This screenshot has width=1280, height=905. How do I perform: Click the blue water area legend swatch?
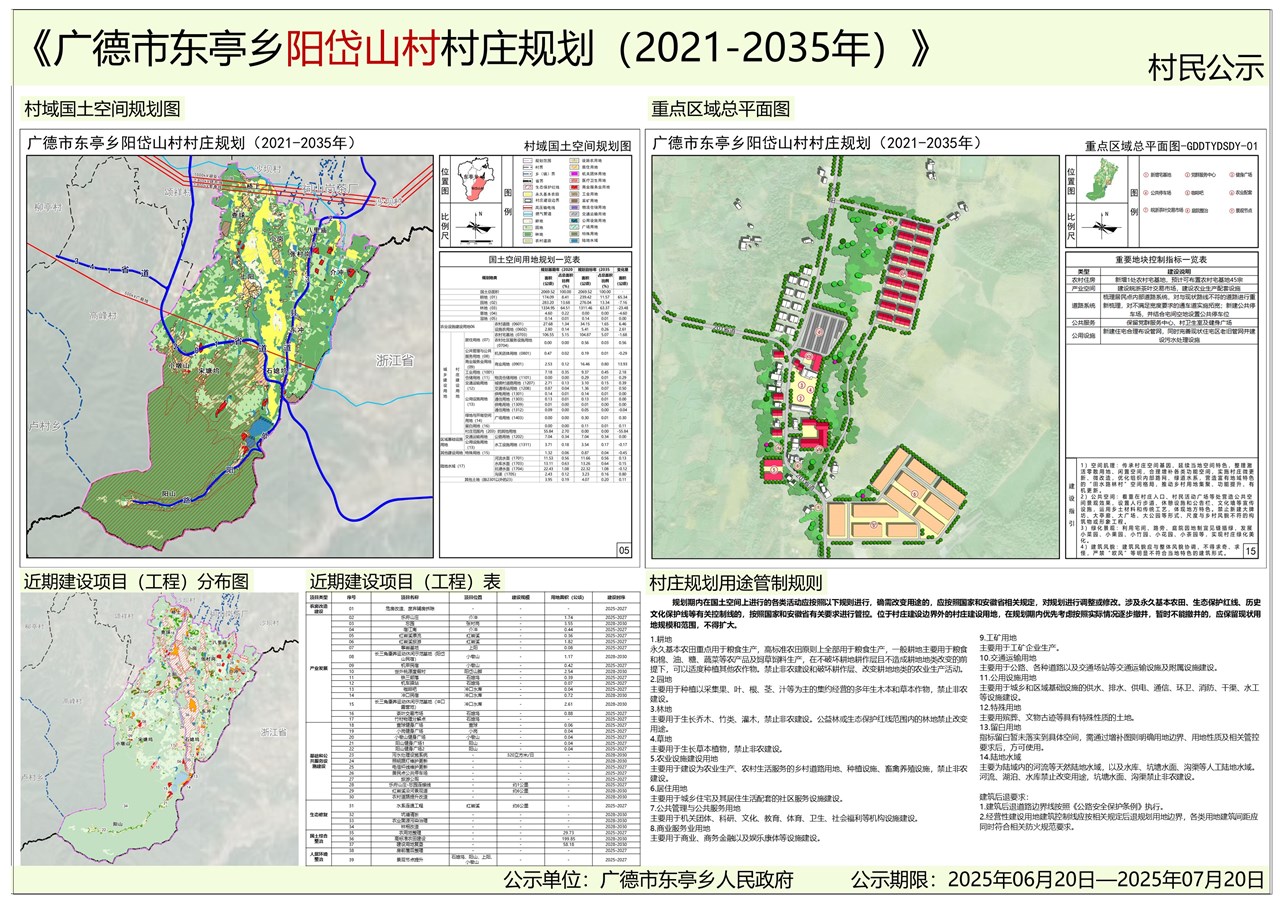click(574, 240)
